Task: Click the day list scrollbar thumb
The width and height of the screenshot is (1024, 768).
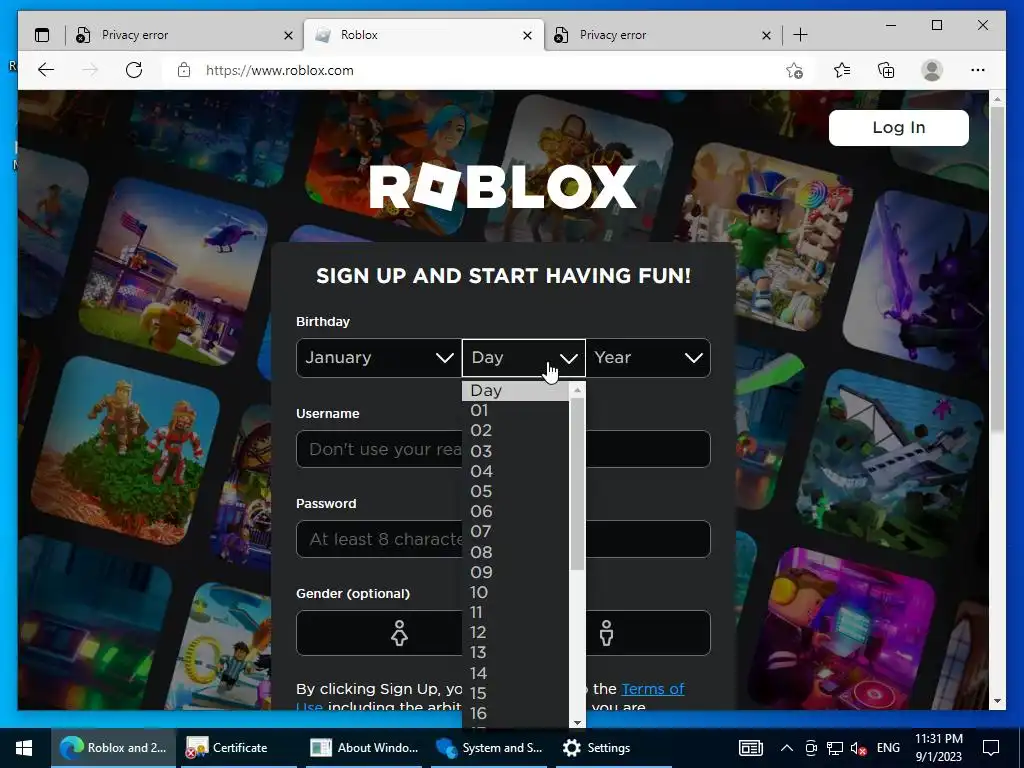Action: tap(577, 484)
